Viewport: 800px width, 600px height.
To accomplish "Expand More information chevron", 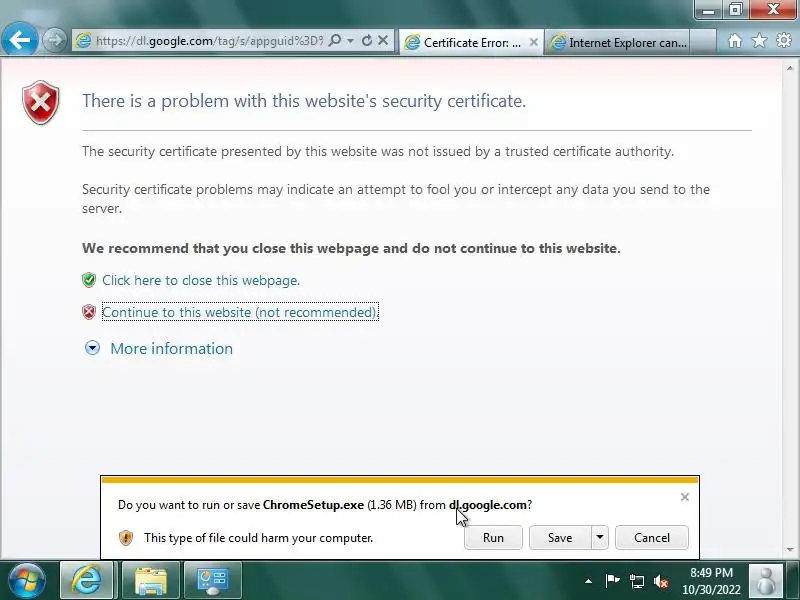I will pyautogui.click(x=92, y=348).
